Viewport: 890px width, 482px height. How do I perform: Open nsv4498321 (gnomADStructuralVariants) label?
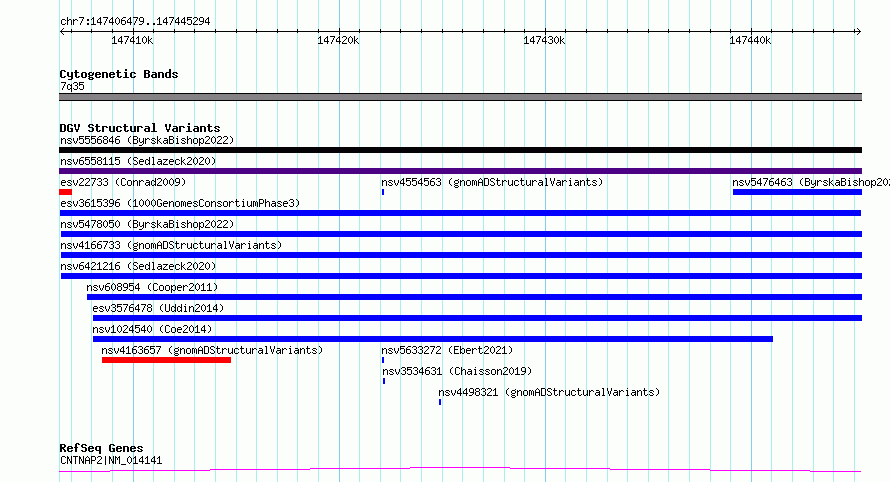pos(549,392)
